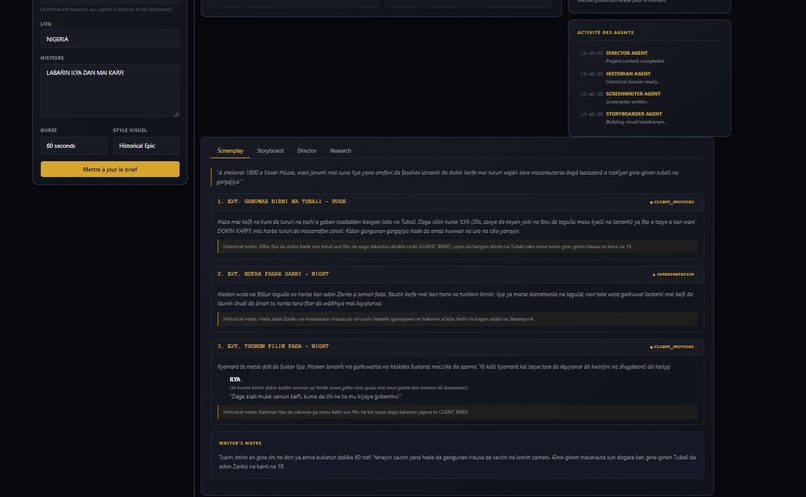Screen dimensions: 806x497
Task: Click the scene 1 description paragraph beginning 'Hazo'
Action: tap(456, 227)
